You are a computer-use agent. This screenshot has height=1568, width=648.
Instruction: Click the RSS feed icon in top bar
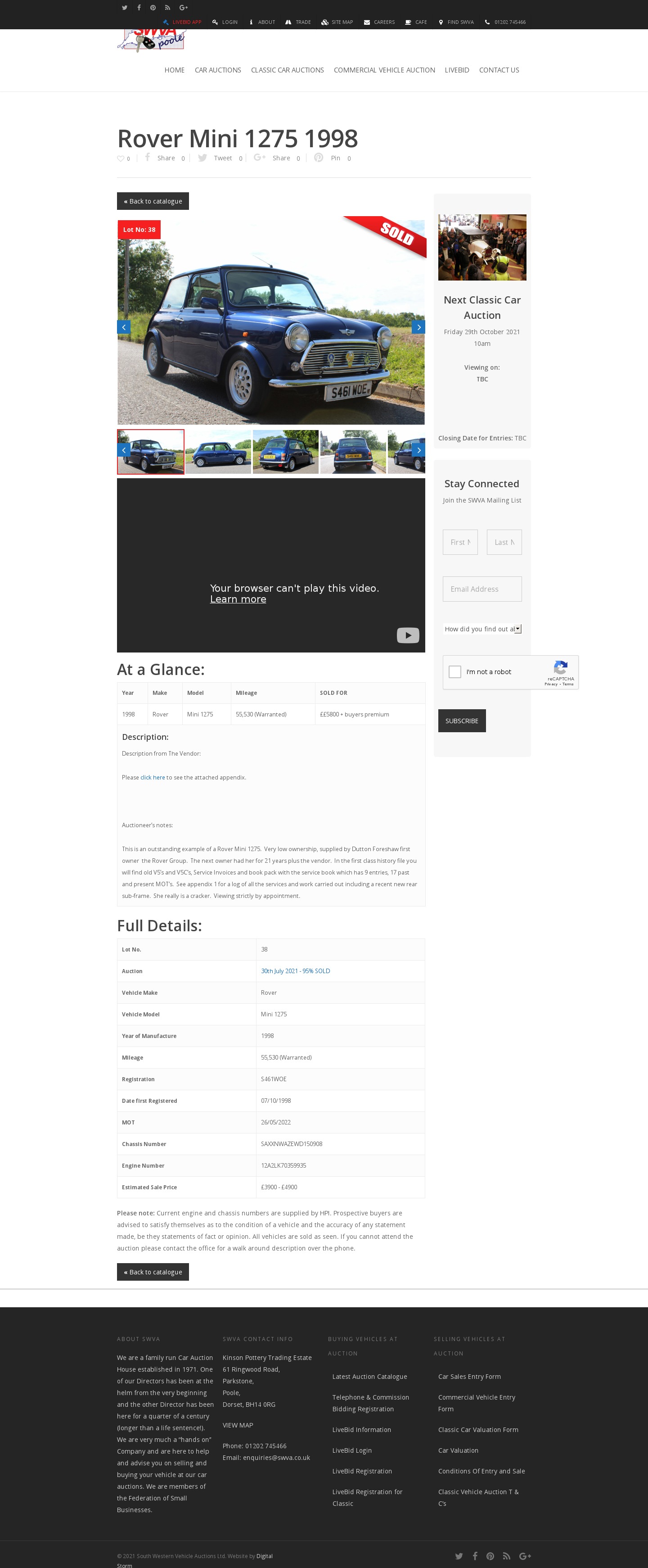click(167, 8)
